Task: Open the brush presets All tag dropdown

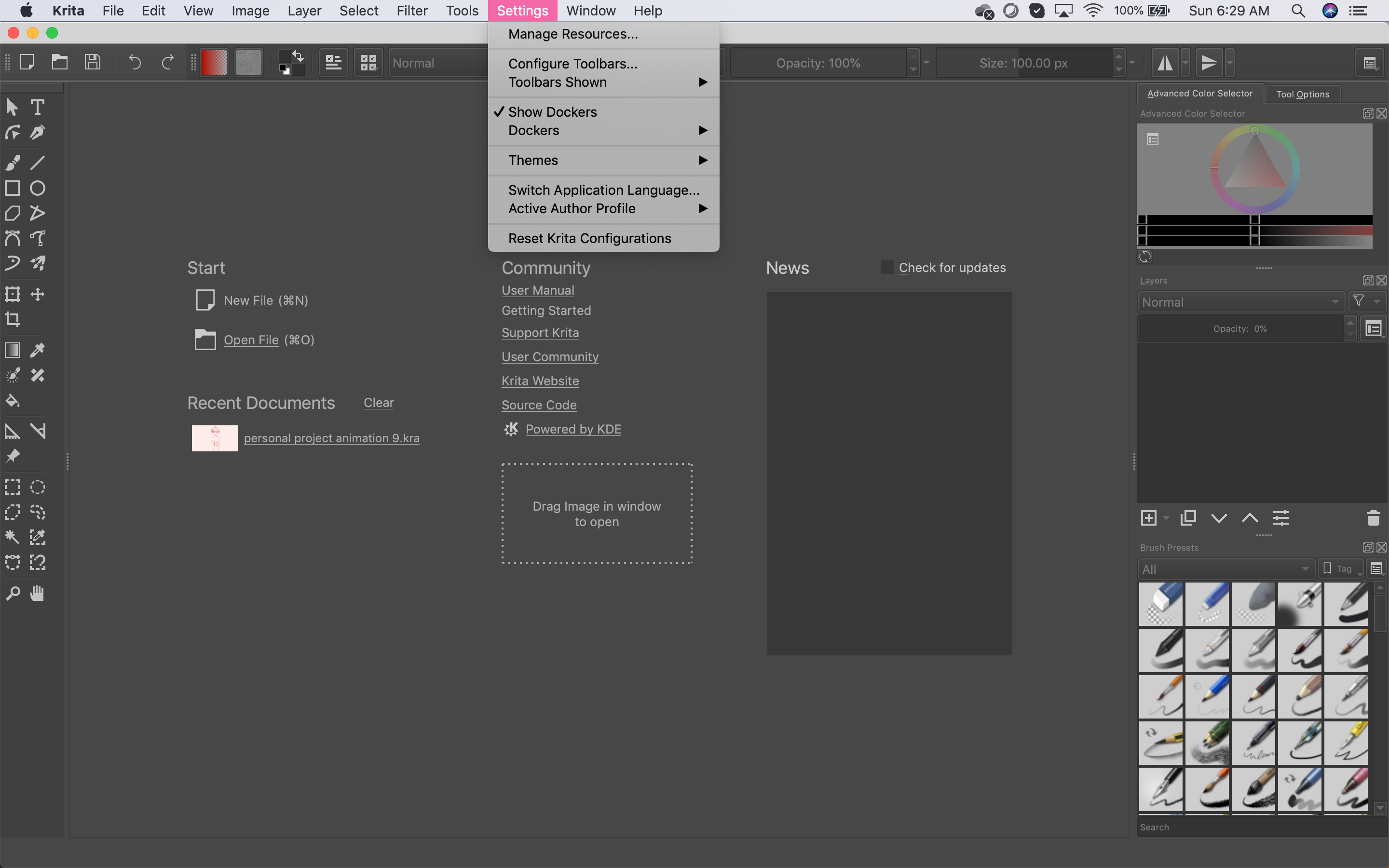Action: [1226, 569]
